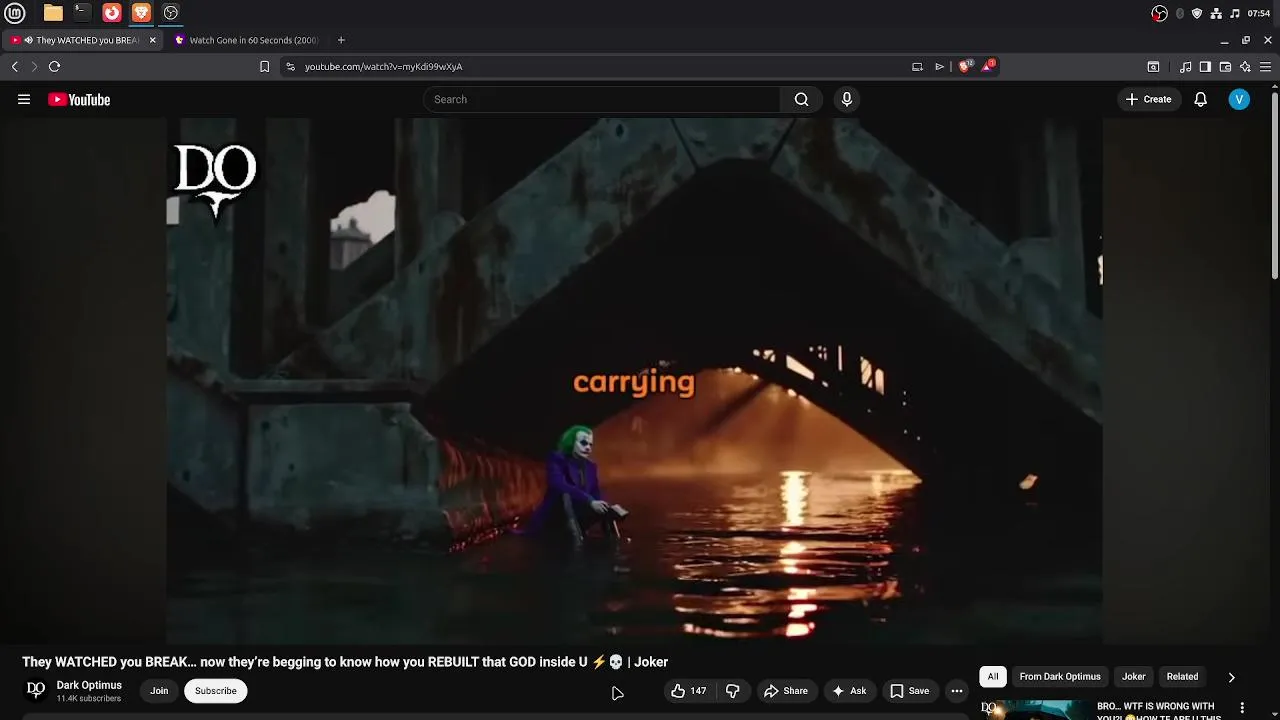Open Brave Wallet toolbar icon
The height and width of the screenshot is (720, 1280).
(1225, 67)
